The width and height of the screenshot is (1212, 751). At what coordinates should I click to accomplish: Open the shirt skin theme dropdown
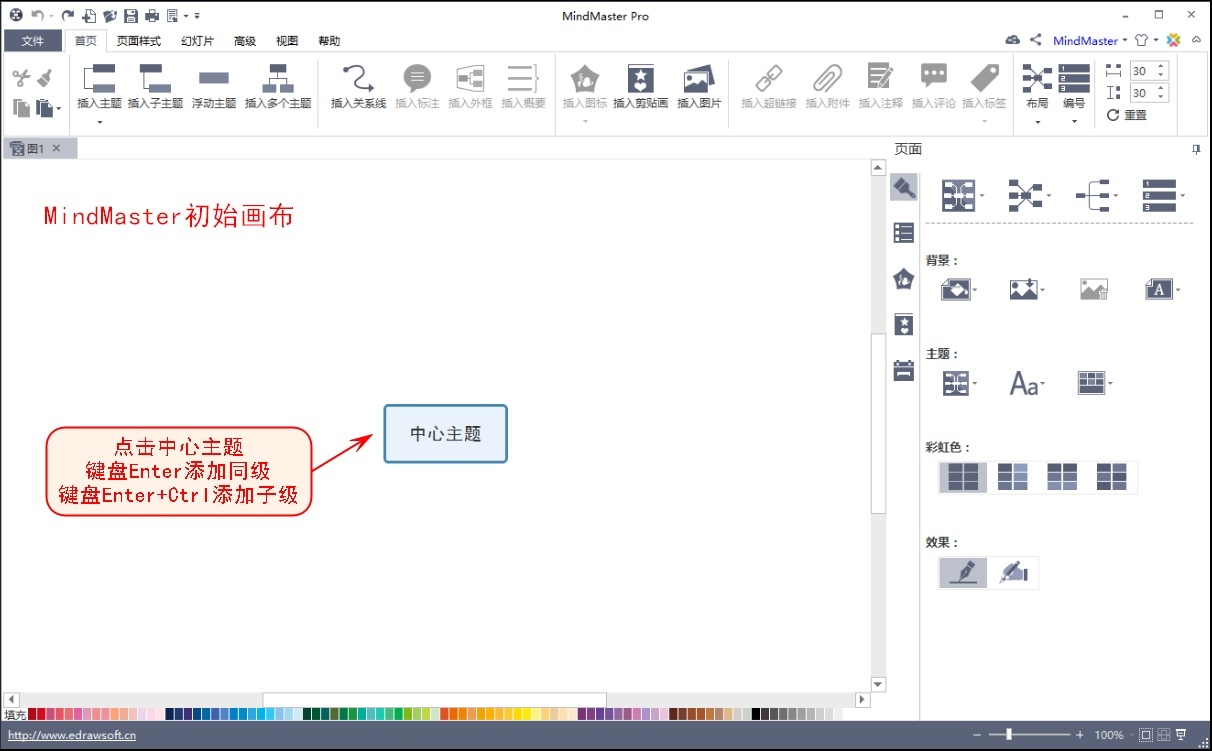[x=1157, y=41]
